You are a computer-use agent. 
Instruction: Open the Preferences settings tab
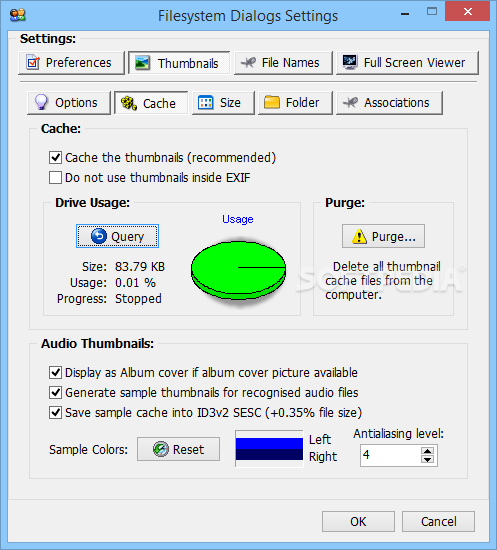pos(72,63)
